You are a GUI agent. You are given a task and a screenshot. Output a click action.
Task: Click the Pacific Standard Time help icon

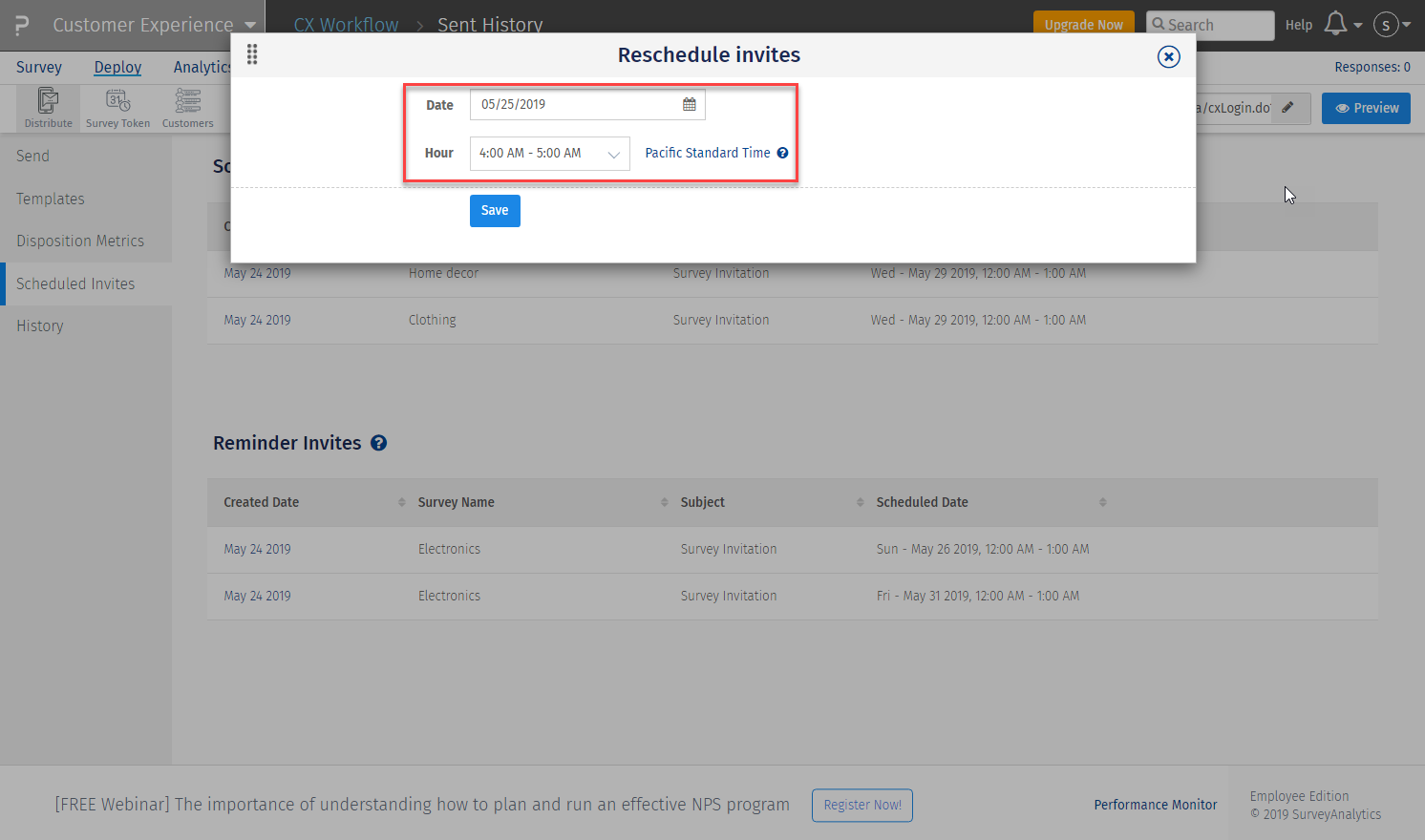782,153
